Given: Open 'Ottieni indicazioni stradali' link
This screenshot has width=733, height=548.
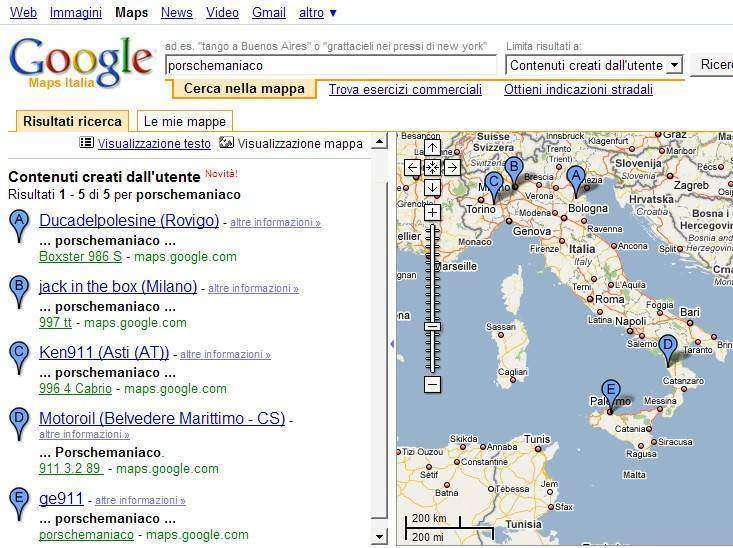Looking at the screenshot, I should [x=578, y=89].
